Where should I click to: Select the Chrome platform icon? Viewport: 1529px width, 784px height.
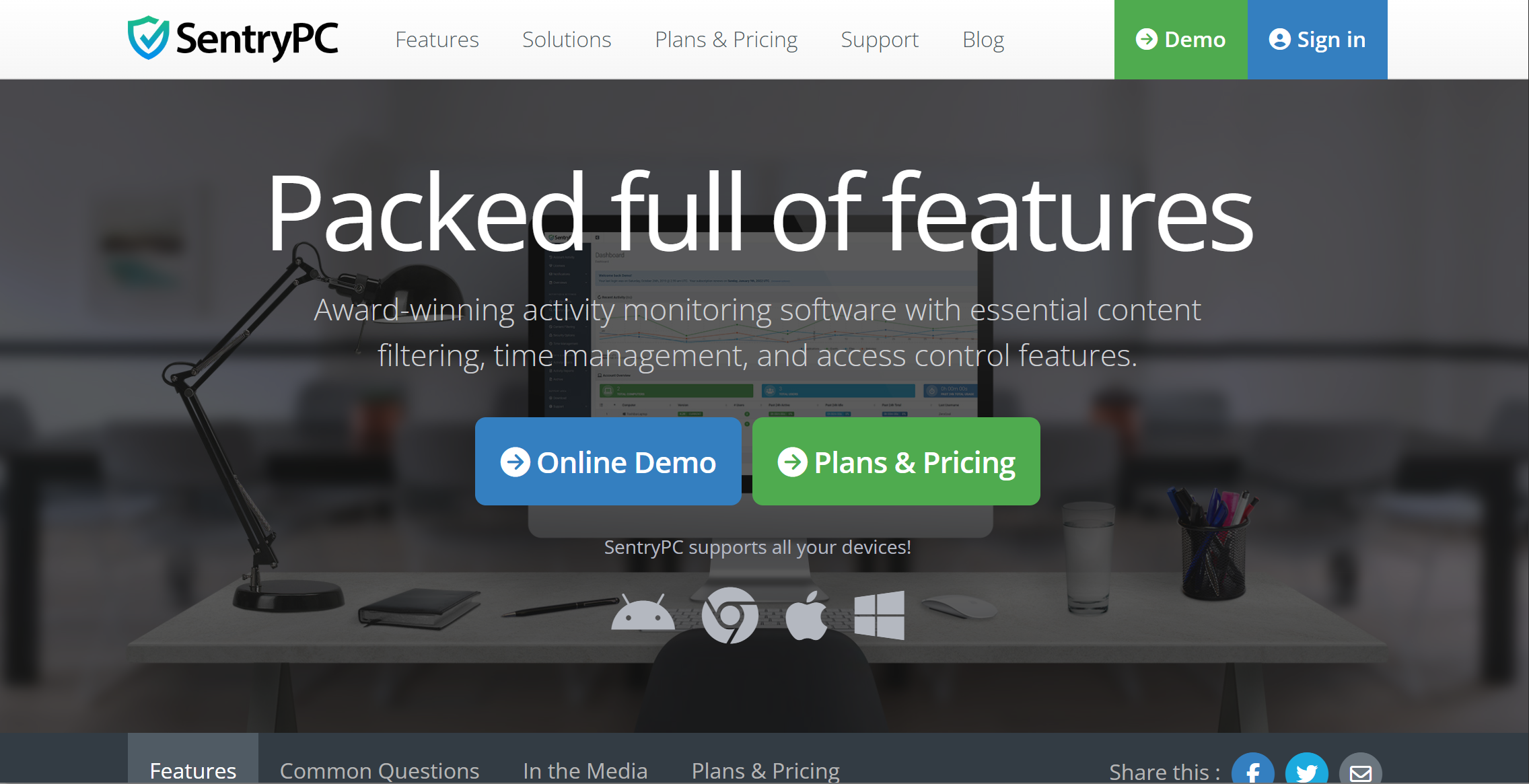[x=730, y=615]
